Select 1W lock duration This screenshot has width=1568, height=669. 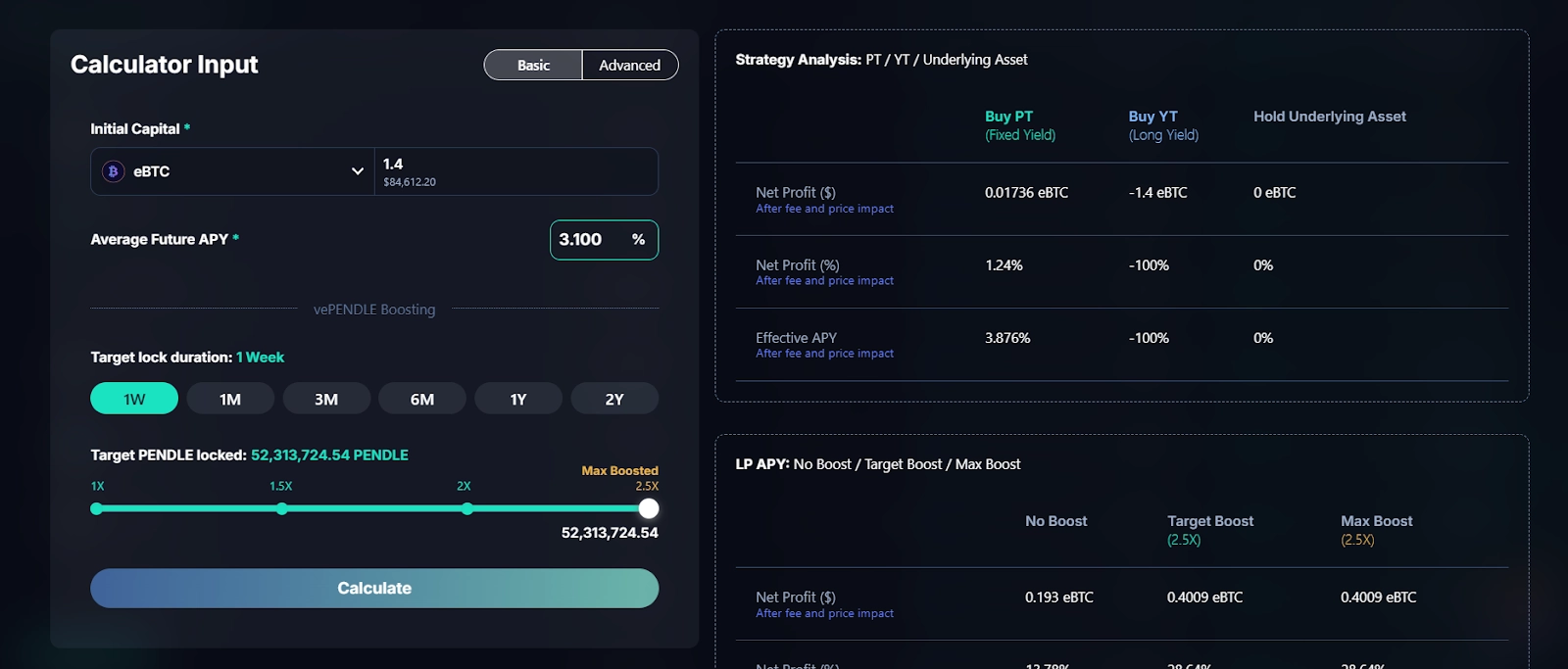click(134, 399)
